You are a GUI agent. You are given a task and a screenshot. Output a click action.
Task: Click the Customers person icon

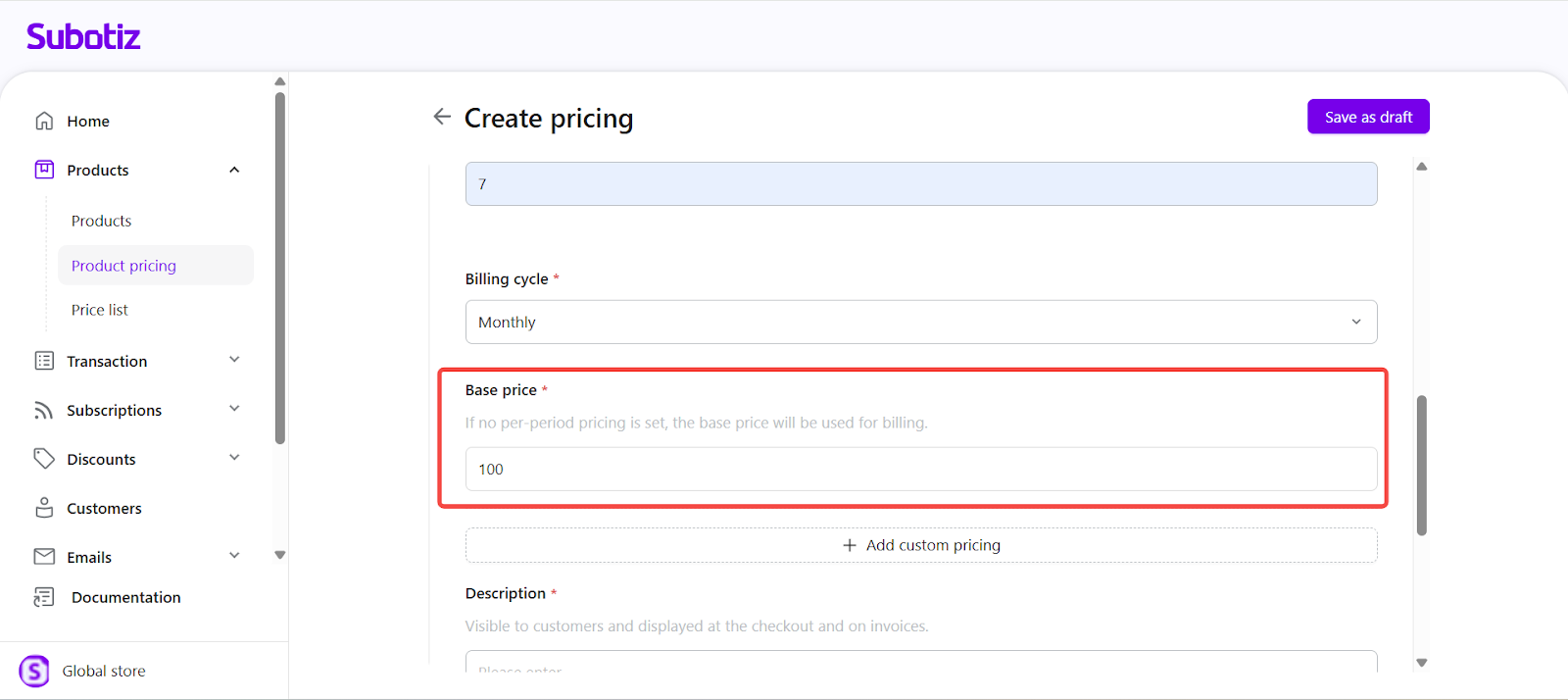coord(44,508)
